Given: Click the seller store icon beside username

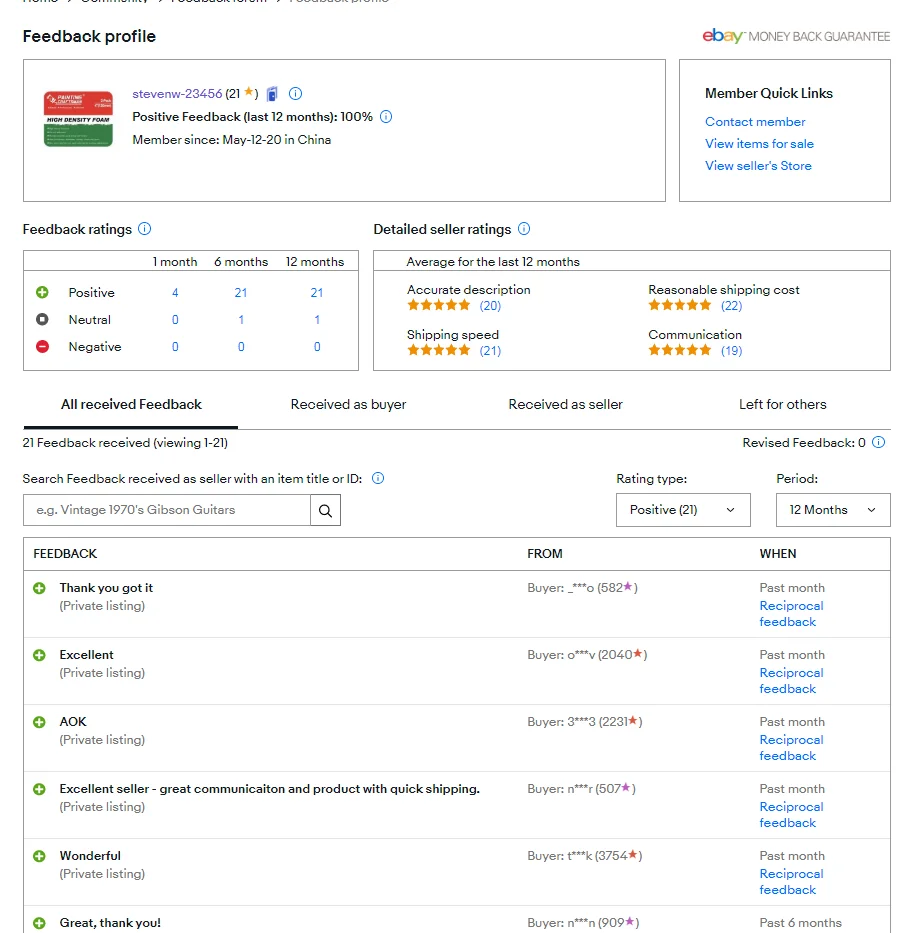Looking at the screenshot, I should [273, 94].
